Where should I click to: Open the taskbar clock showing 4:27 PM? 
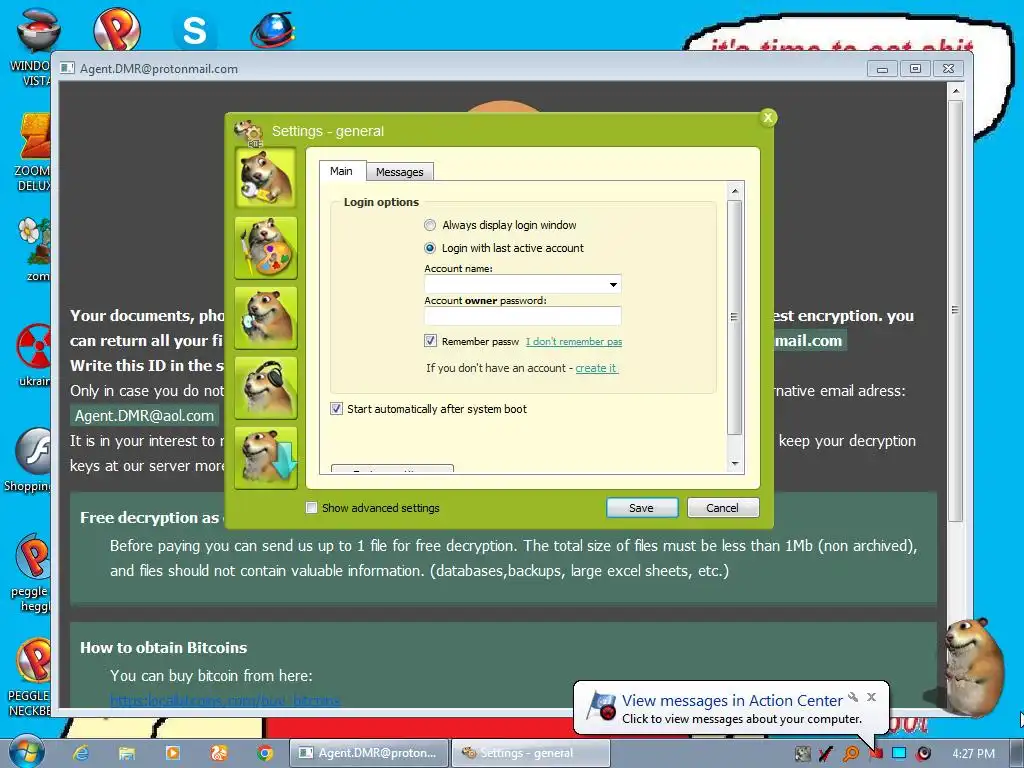click(974, 754)
